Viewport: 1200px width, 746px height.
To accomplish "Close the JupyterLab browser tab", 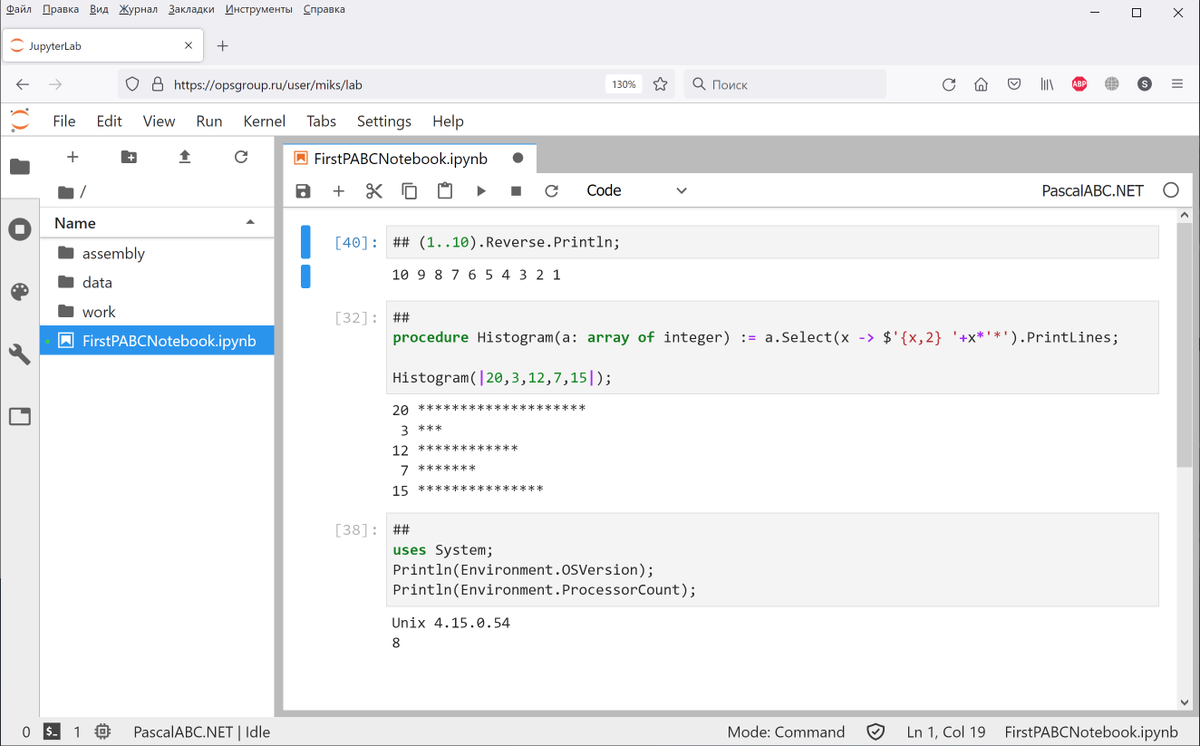I will tap(189, 46).
